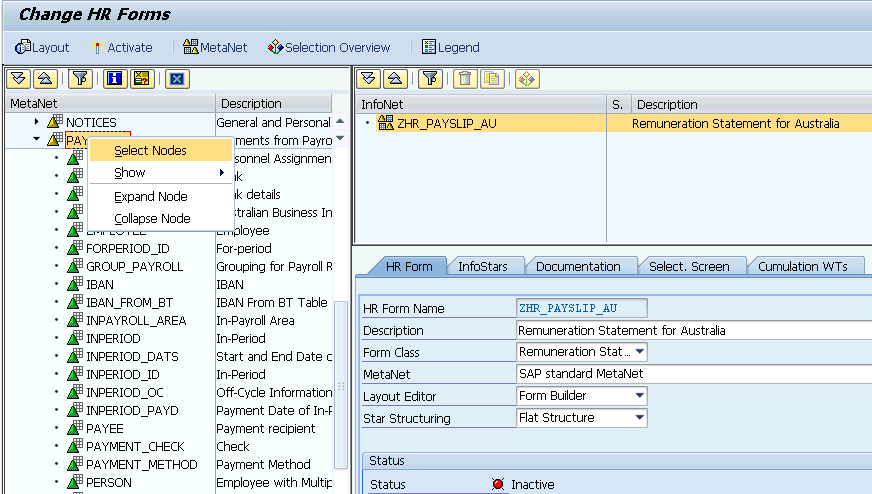Click the Layout toolbar button

pyautogui.click(x=42, y=47)
